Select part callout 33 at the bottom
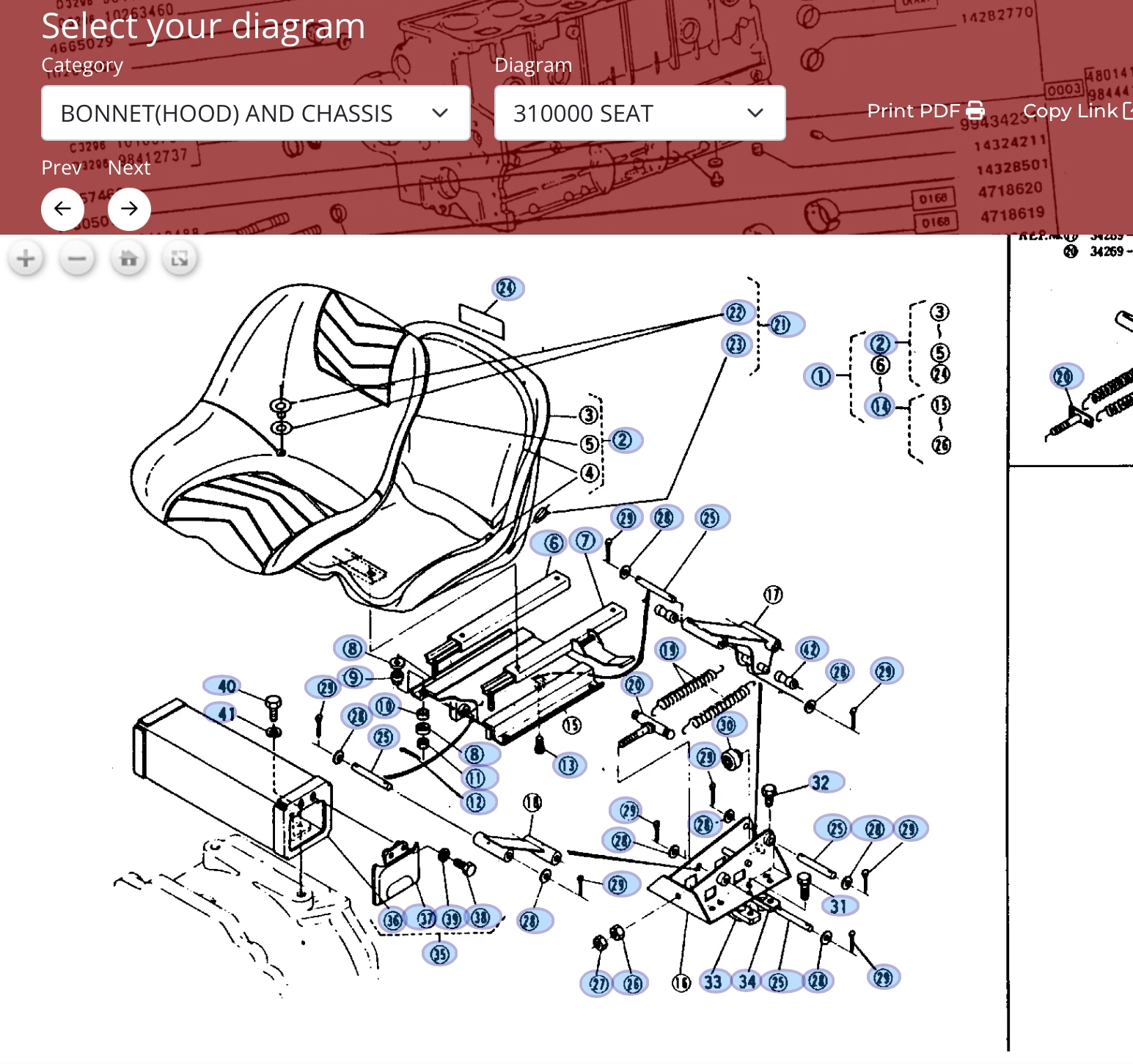Image resolution: width=1133 pixels, height=1064 pixels. point(713,982)
